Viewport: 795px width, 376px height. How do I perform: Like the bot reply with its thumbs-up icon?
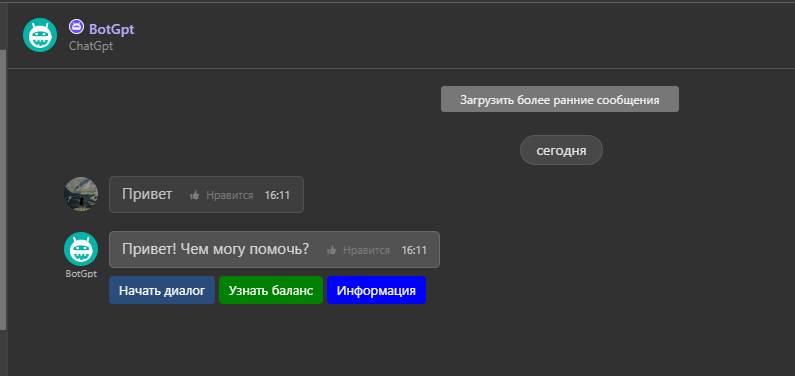(x=332, y=250)
